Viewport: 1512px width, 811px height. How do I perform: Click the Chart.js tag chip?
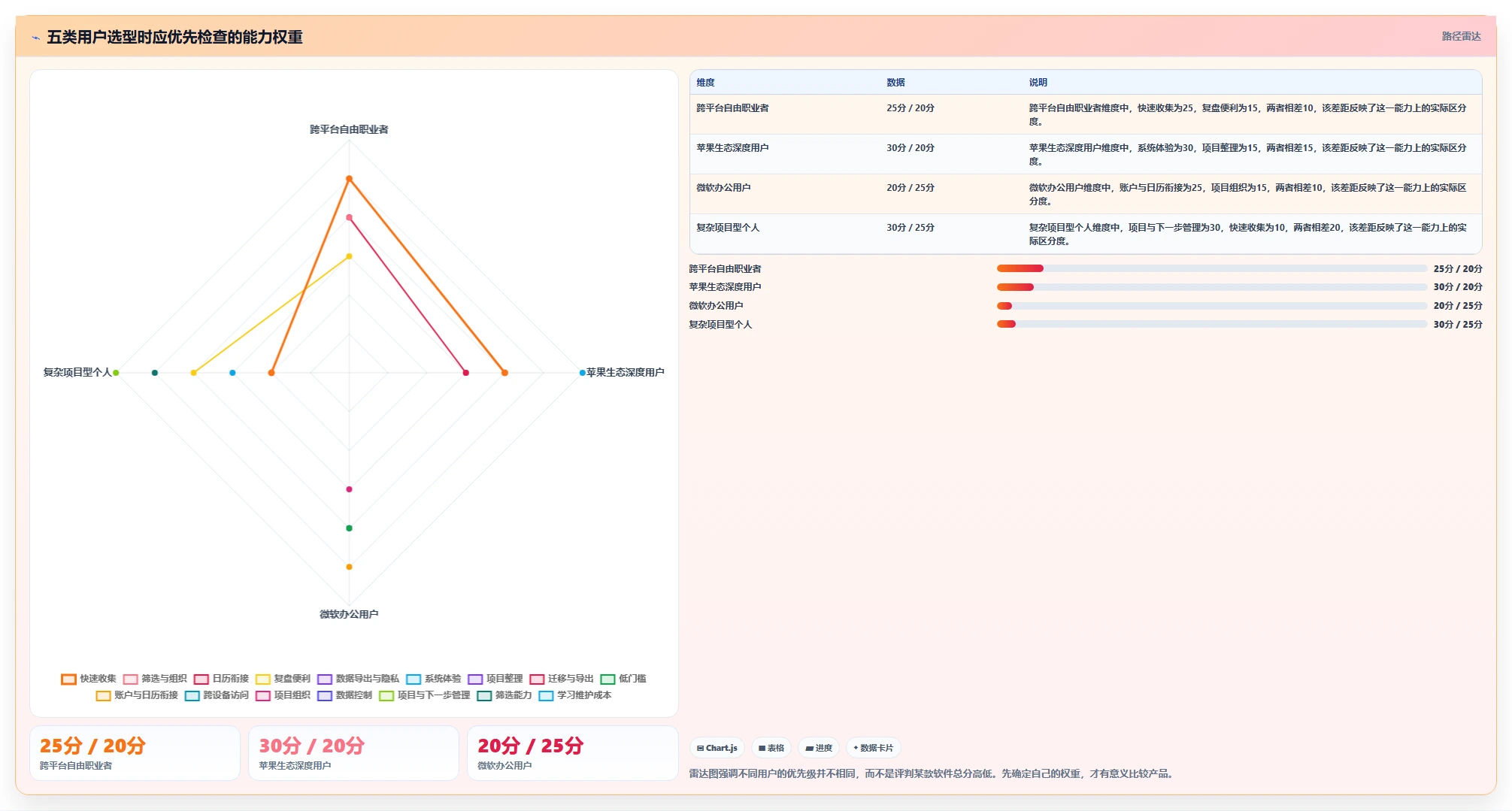pos(717,748)
